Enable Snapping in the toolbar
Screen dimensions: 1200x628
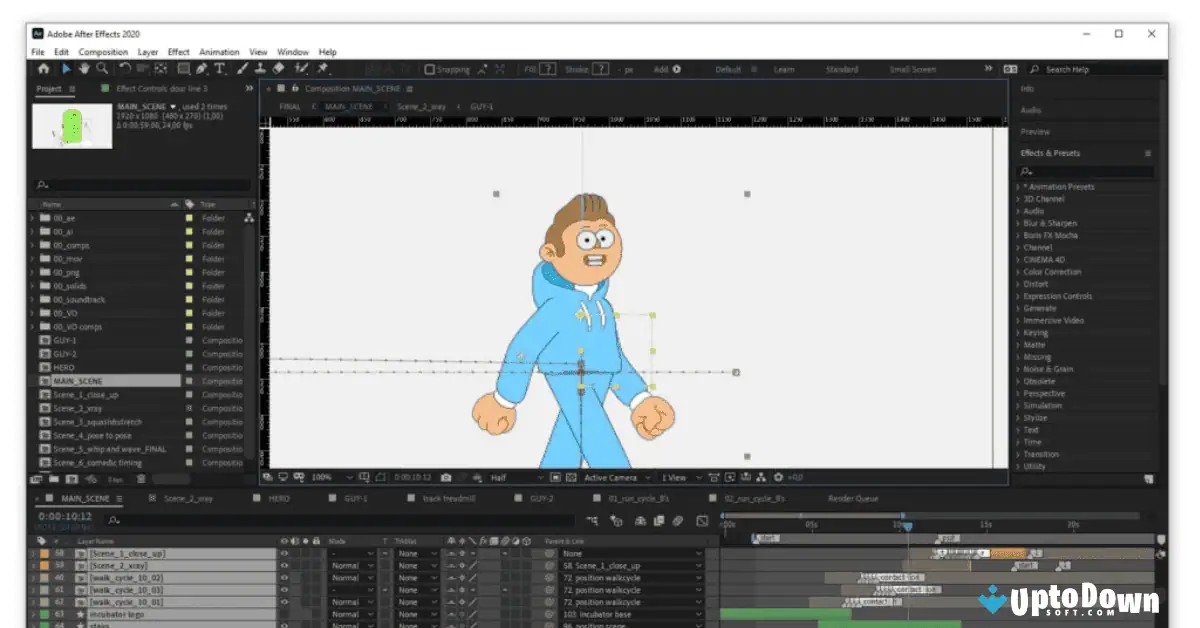428,68
